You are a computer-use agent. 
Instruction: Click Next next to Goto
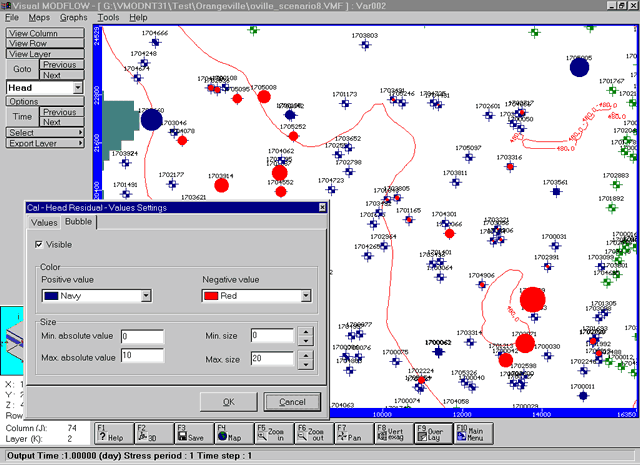[62, 75]
